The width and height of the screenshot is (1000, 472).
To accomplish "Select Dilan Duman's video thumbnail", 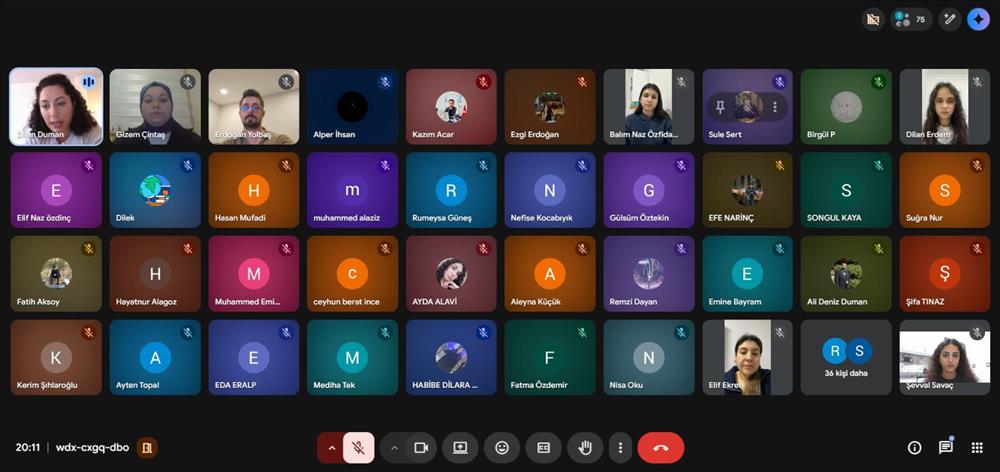I will 55,106.
